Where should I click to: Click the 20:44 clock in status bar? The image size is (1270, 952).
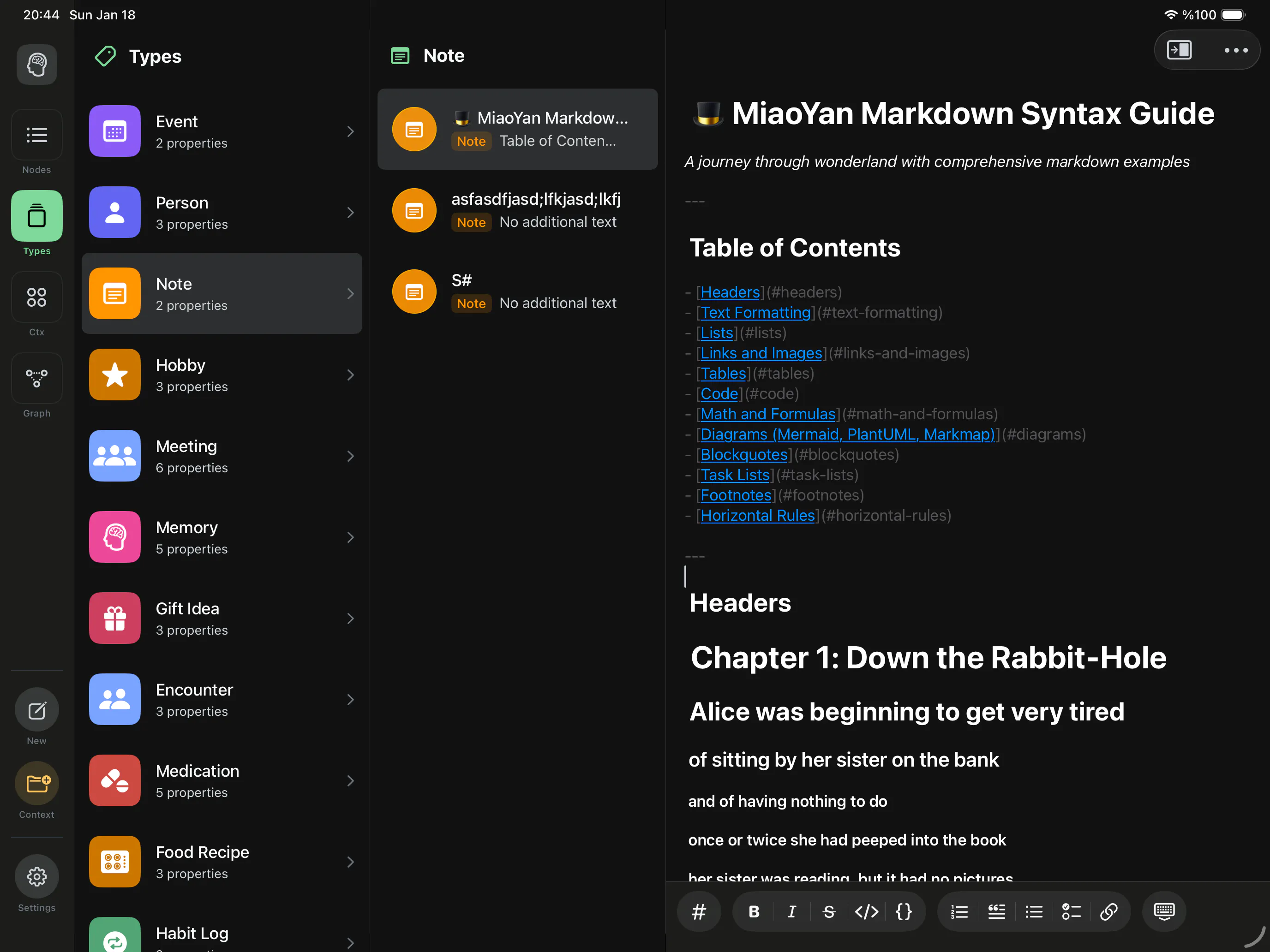point(42,15)
